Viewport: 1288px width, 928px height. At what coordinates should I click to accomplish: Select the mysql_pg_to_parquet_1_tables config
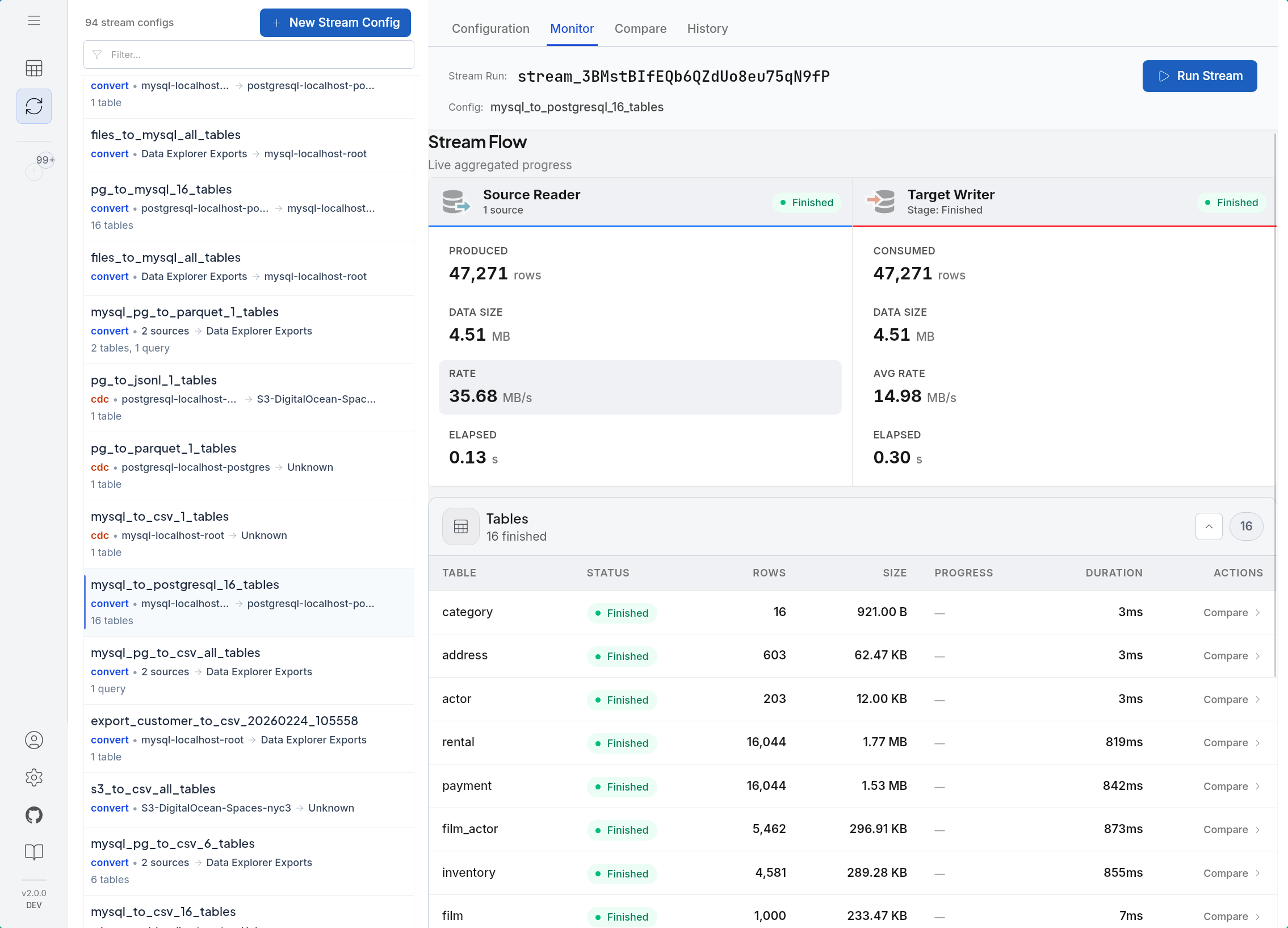[249, 329]
